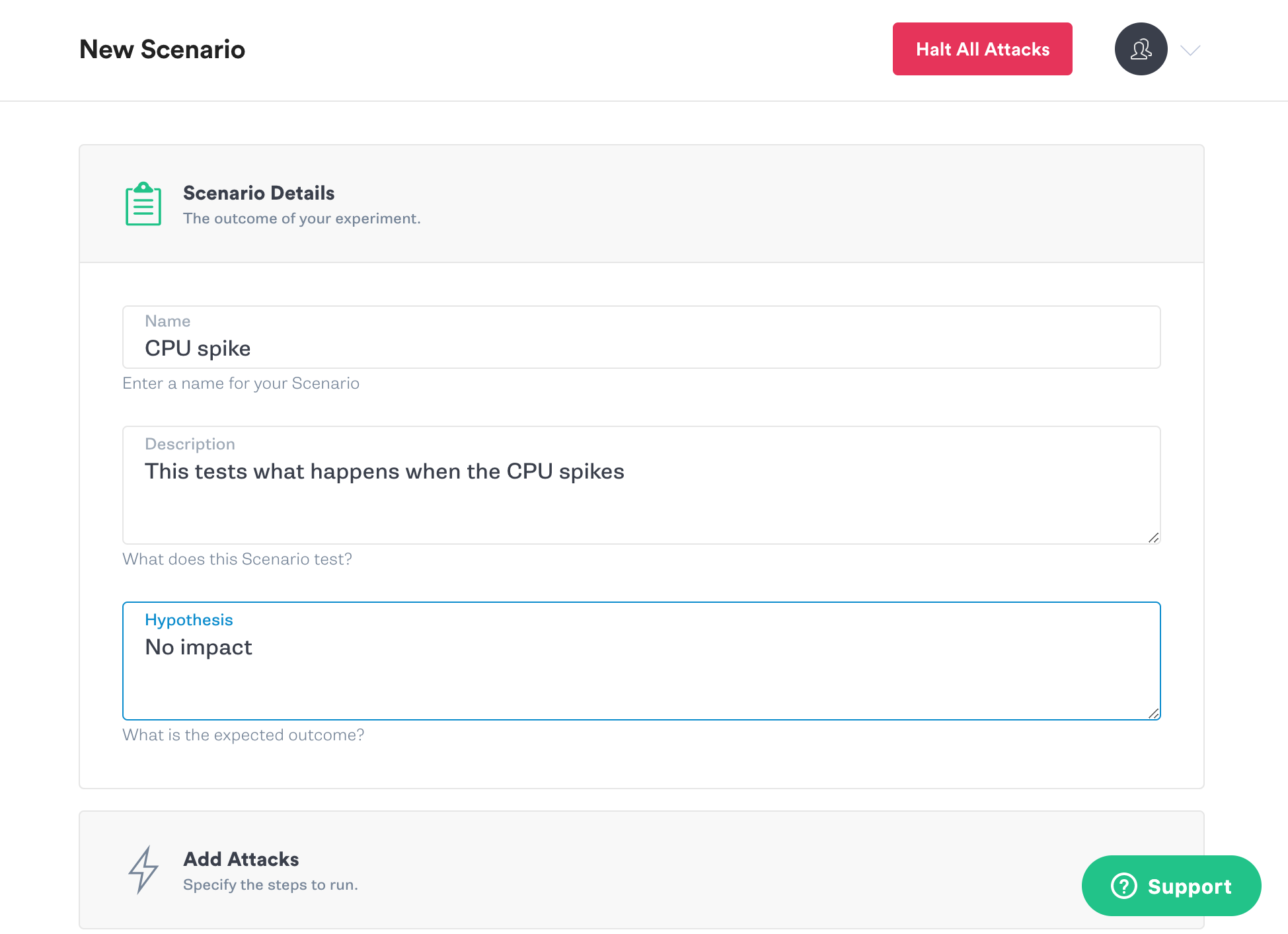Click the user profile avatar icon
1288x934 pixels.
coord(1141,49)
